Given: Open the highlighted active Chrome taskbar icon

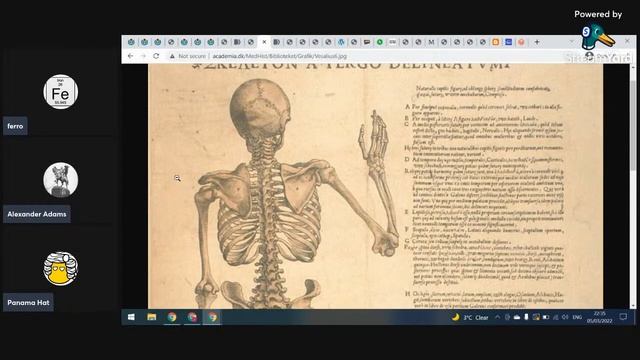Looking at the screenshot, I should [213, 317].
